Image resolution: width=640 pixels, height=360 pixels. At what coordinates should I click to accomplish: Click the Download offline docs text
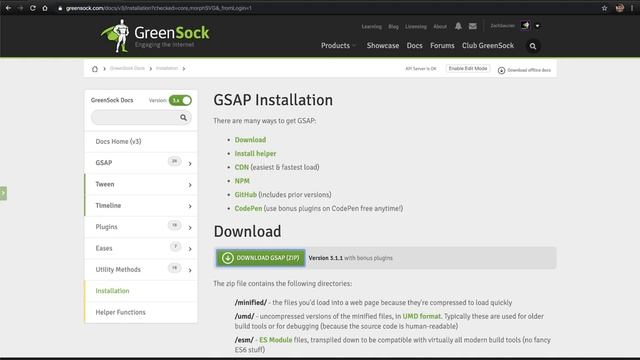point(529,70)
